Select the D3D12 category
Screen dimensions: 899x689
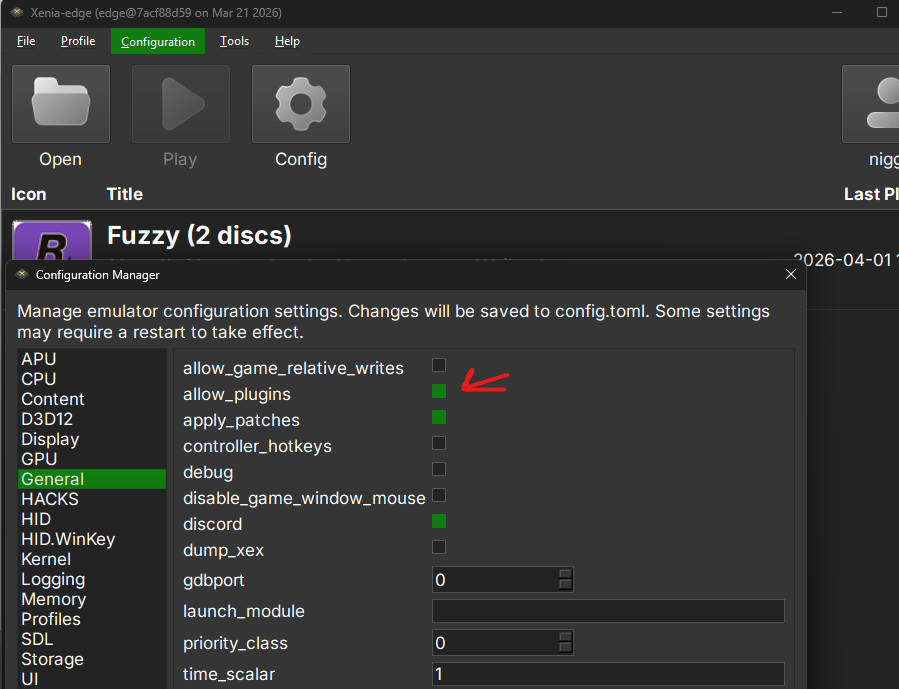[92, 419]
